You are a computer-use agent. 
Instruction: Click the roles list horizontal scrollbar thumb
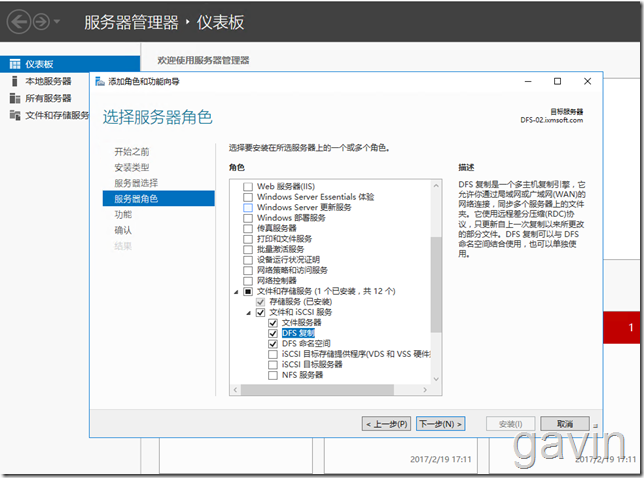coord(317,389)
